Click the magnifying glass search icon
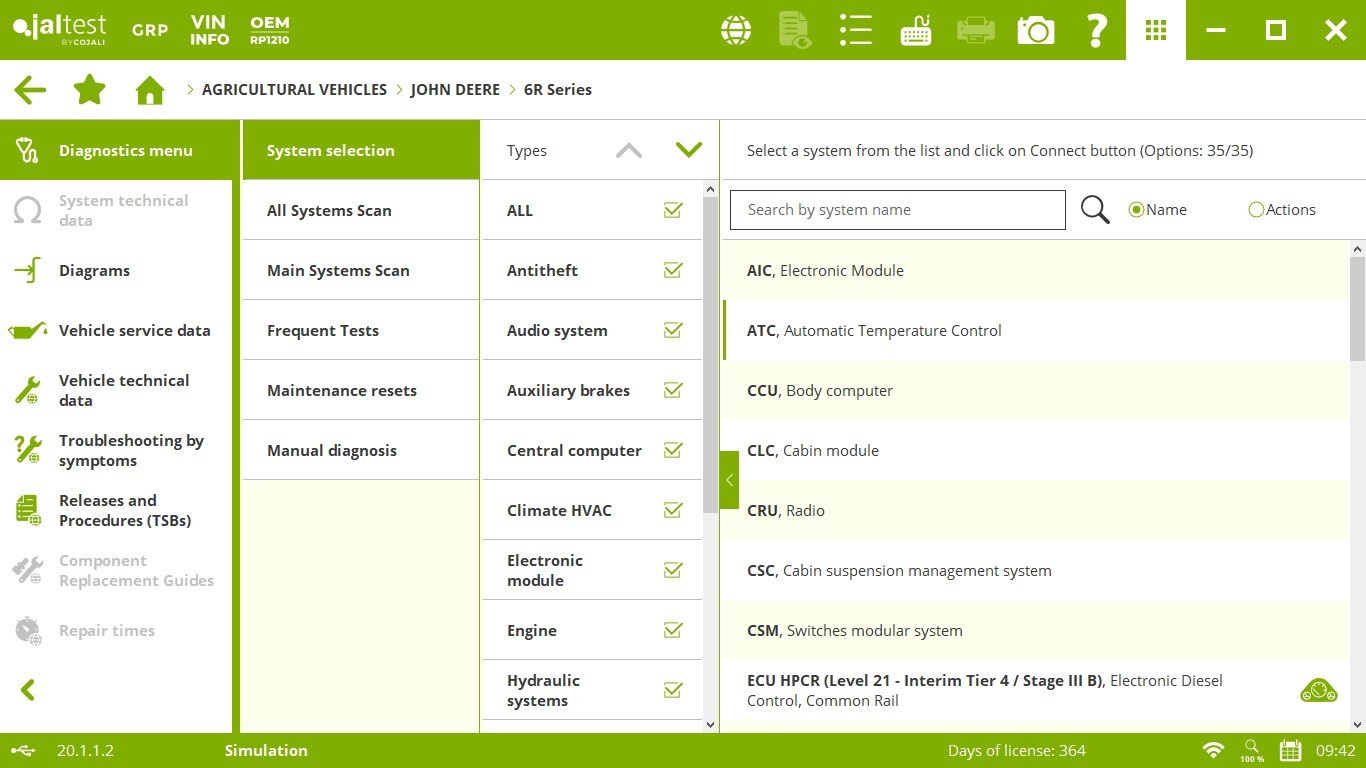Screen dimensions: 1366x768 pos(1095,210)
